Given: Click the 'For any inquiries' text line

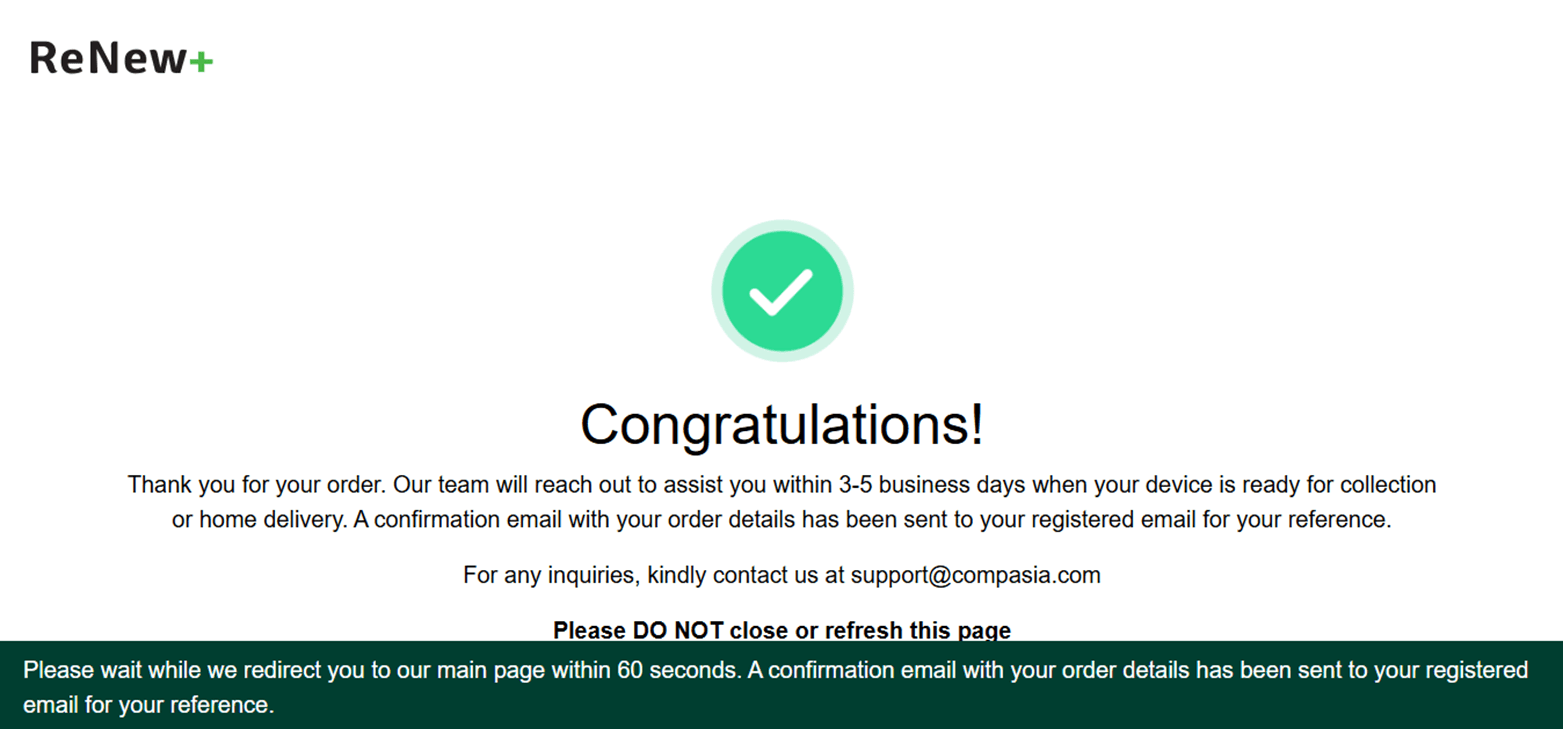Looking at the screenshot, I should point(782,575).
